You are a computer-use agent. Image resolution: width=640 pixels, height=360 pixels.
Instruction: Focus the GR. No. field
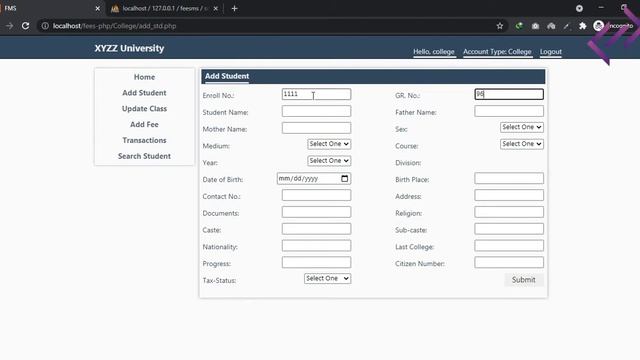click(x=509, y=94)
